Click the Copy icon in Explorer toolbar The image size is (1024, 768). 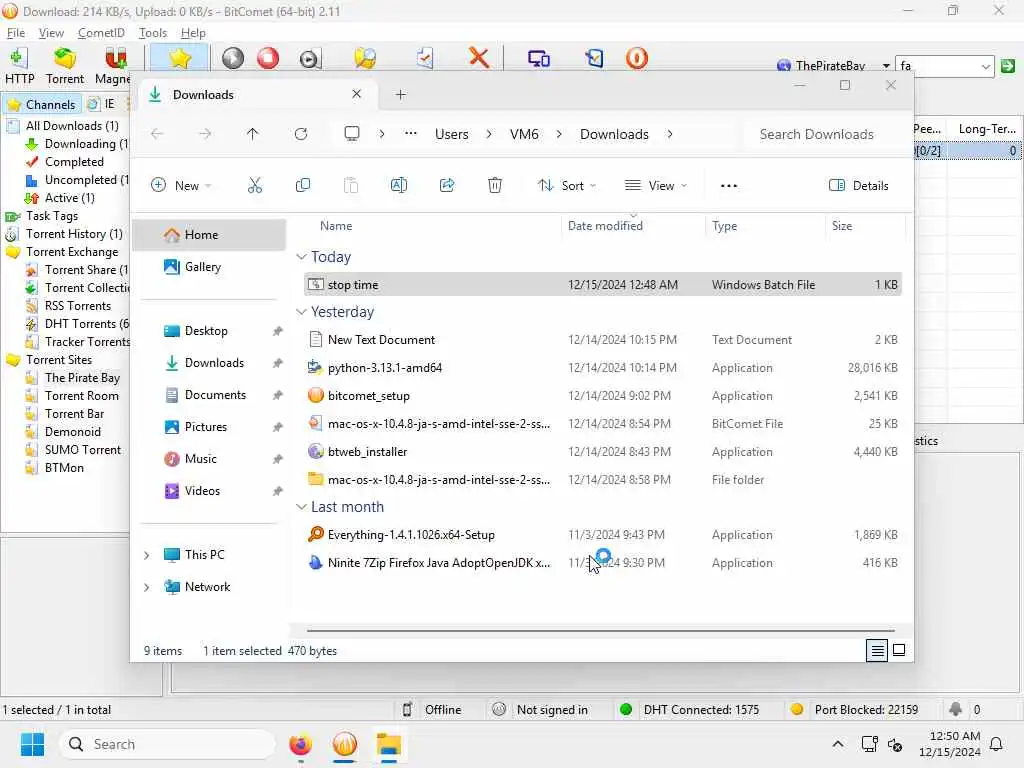[x=303, y=185]
